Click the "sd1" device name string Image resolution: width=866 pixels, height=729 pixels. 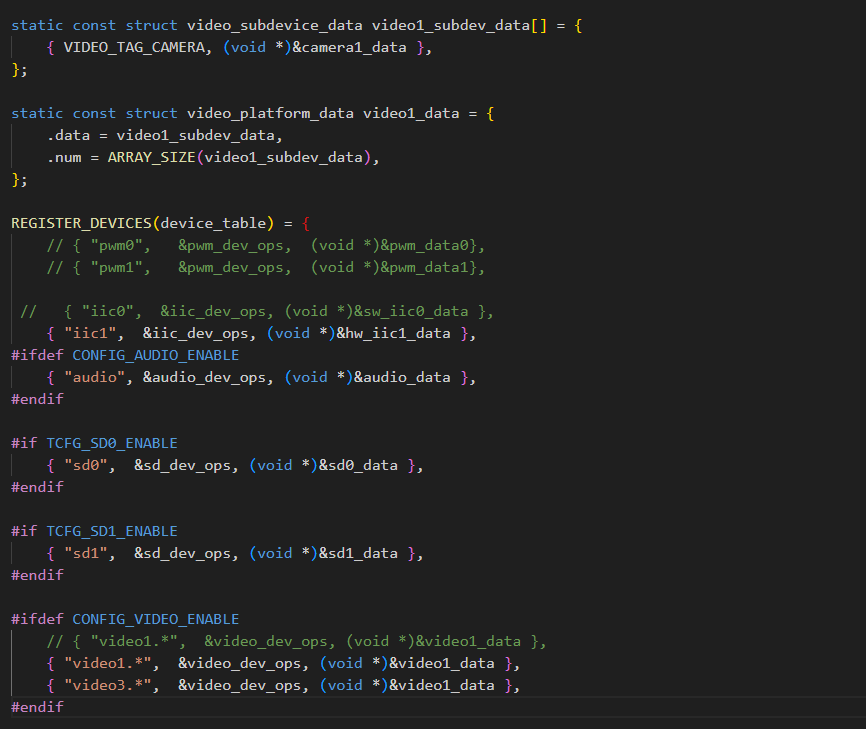pos(86,553)
